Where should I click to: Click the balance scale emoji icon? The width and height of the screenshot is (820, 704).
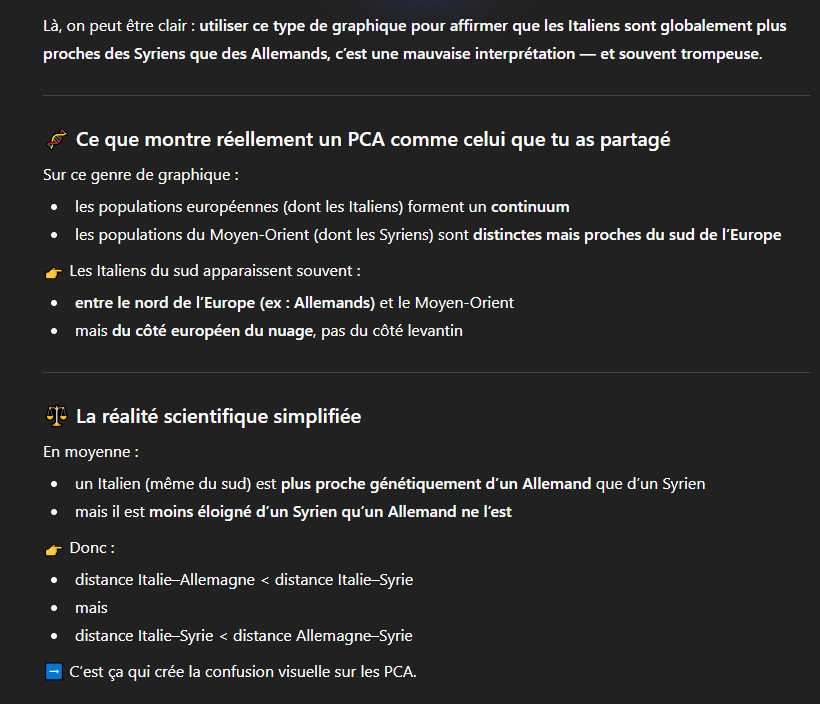pyautogui.click(x=56, y=416)
